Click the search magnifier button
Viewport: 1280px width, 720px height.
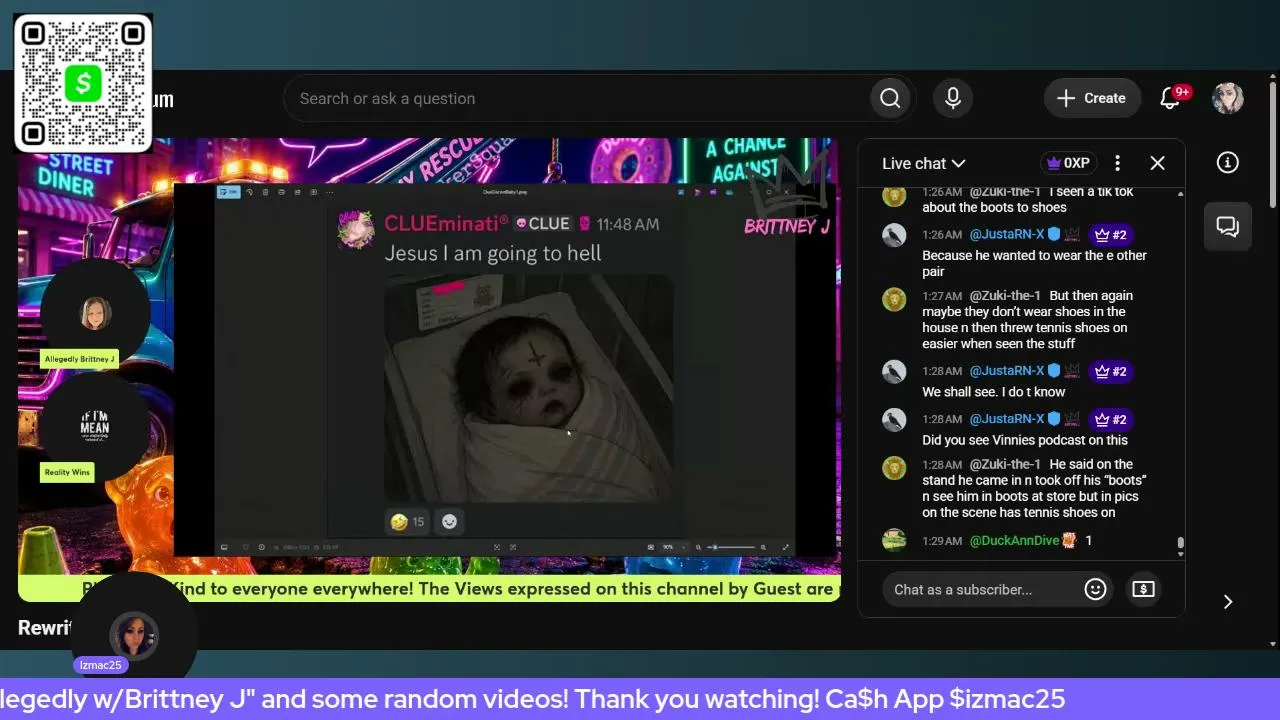[x=890, y=98]
